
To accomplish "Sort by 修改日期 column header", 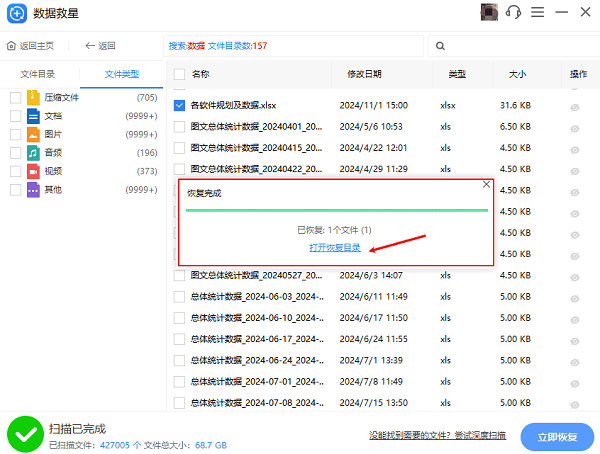I will [x=364, y=74].
